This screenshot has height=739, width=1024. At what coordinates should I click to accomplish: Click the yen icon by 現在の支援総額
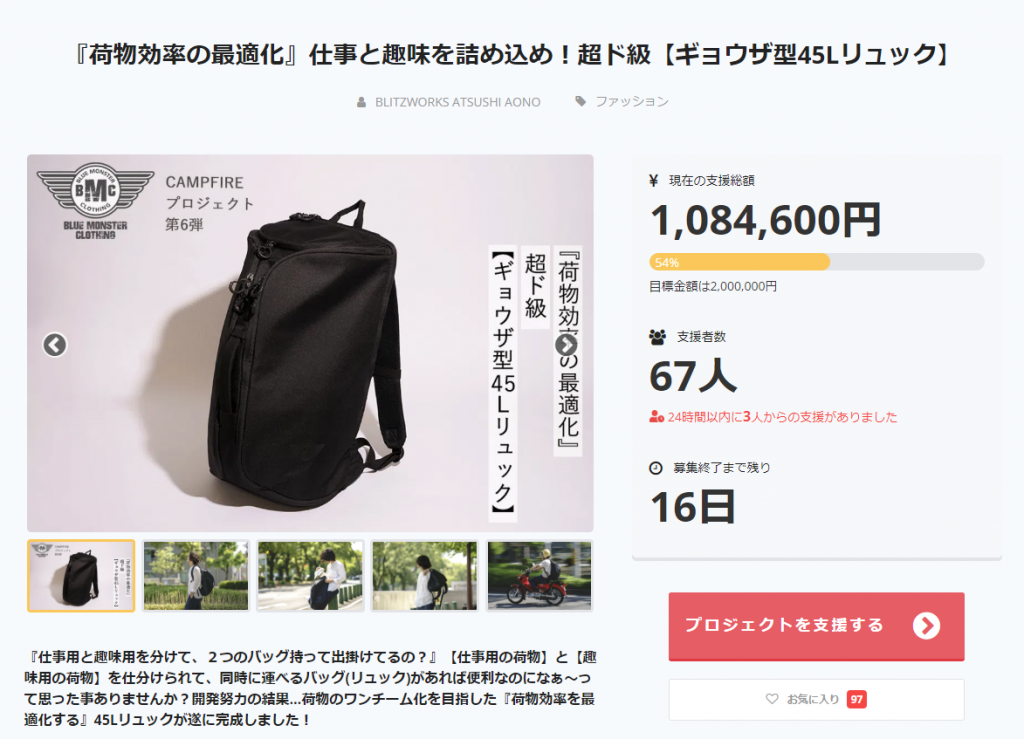coord(654,181)
